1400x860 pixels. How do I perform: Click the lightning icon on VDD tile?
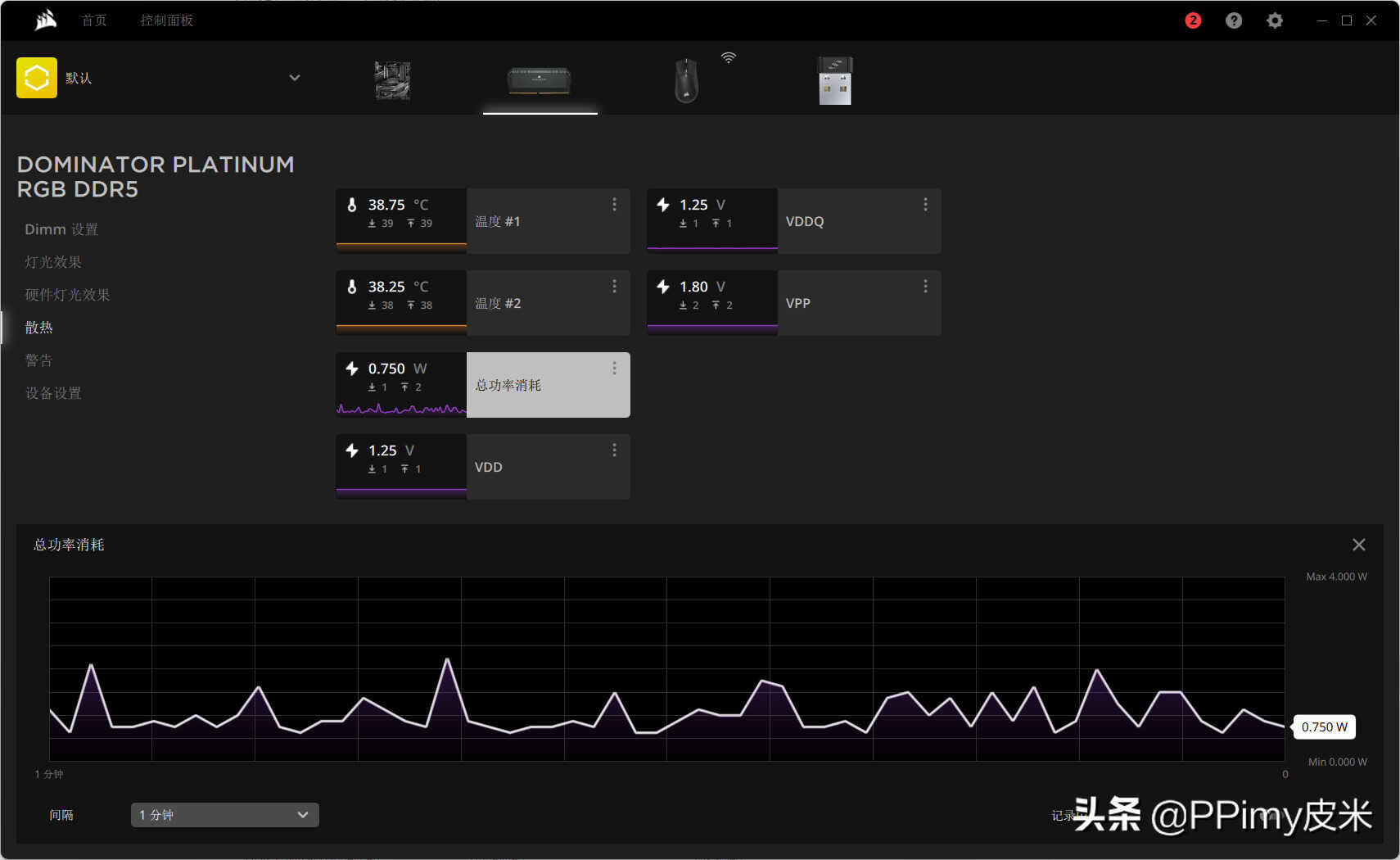pyautogui.click(x=352, y=450)
